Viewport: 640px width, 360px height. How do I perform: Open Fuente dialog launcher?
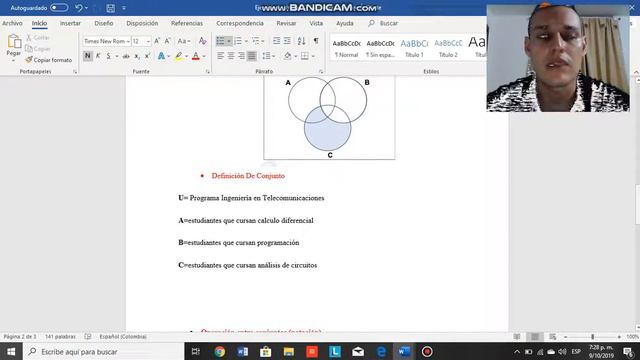coord(208,71)
